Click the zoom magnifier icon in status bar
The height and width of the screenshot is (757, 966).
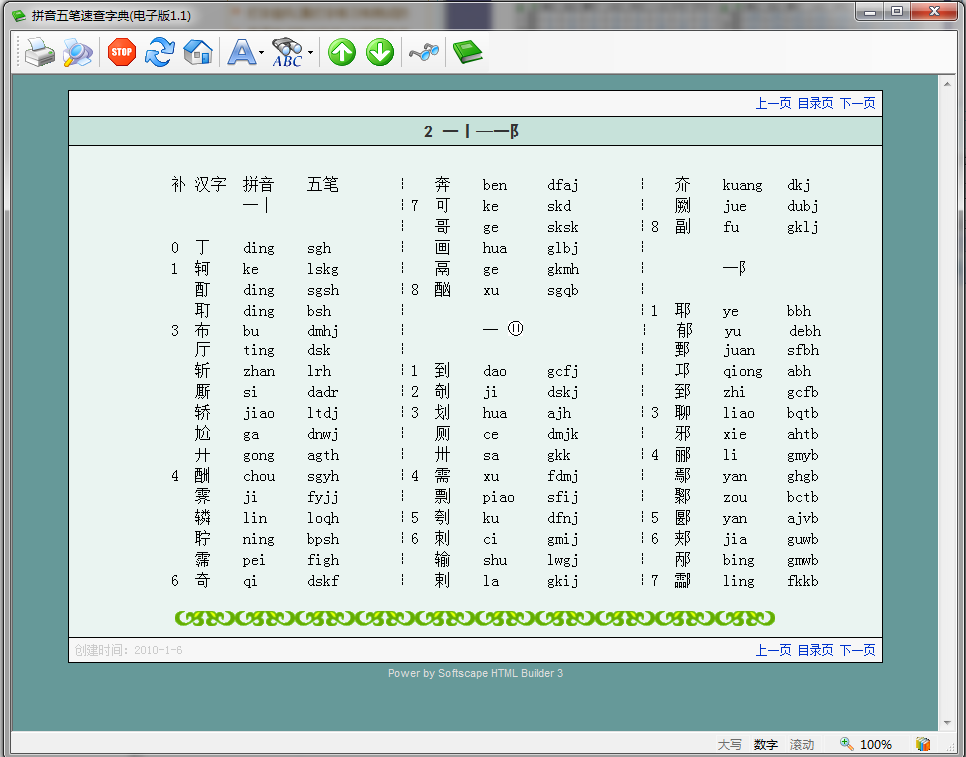pos(846,744)
